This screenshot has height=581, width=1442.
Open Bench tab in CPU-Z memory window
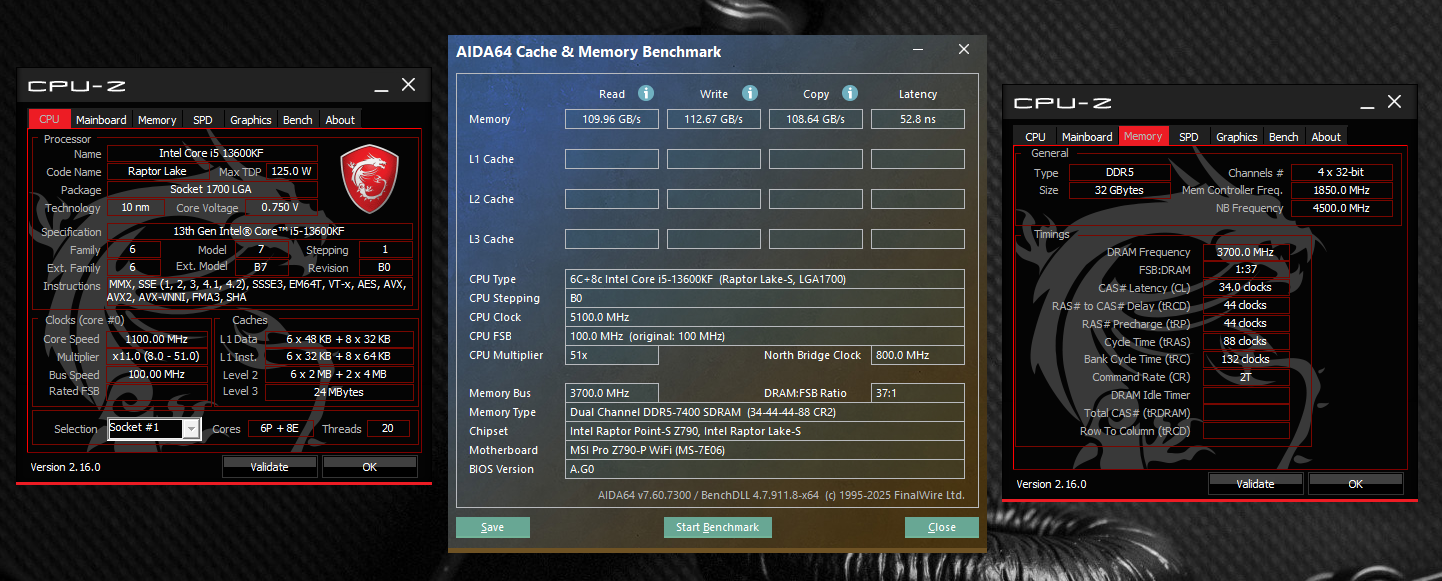pos(1283,137)
